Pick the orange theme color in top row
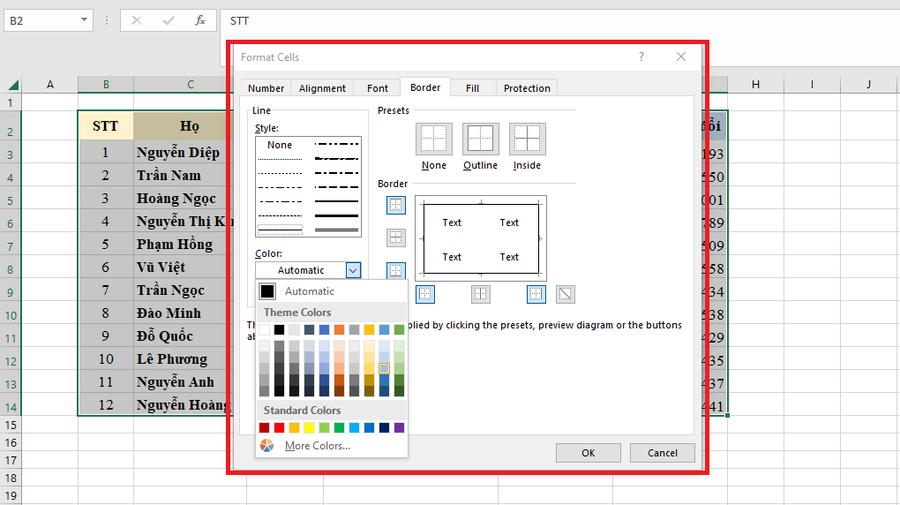900x505 pixels. [x=339, y=329]
